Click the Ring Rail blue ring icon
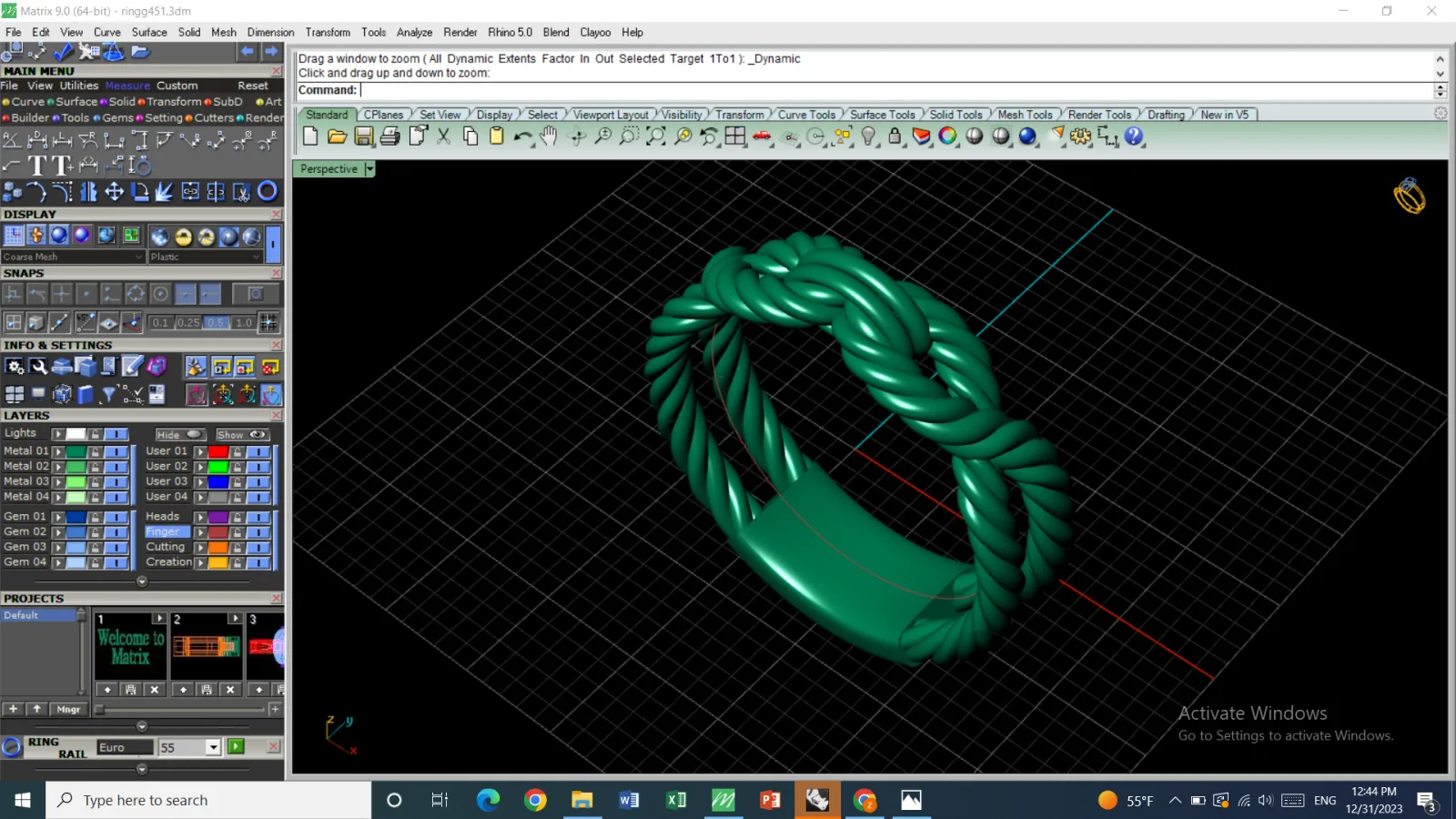1456x819 pixels. coord(12,747)
